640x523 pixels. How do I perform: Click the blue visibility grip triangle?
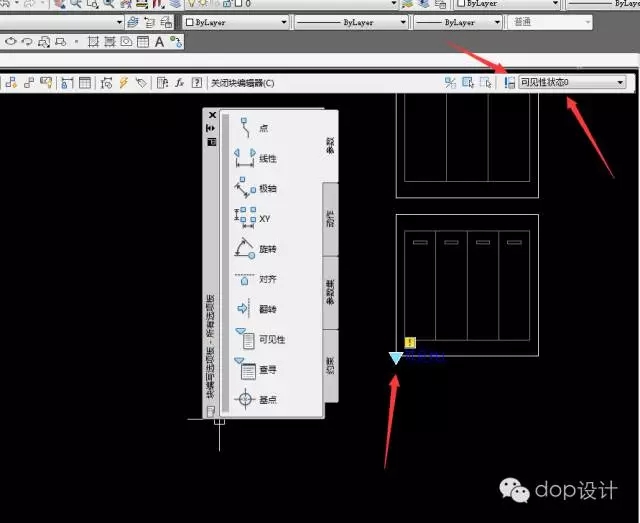pyautogui.click(x=397, y=358)
